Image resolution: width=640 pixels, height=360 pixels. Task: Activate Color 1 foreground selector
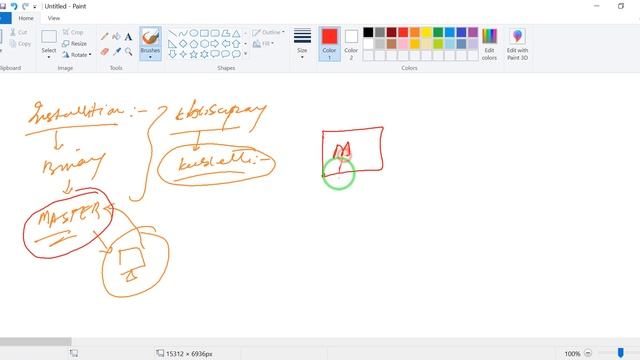coord(329,44)
